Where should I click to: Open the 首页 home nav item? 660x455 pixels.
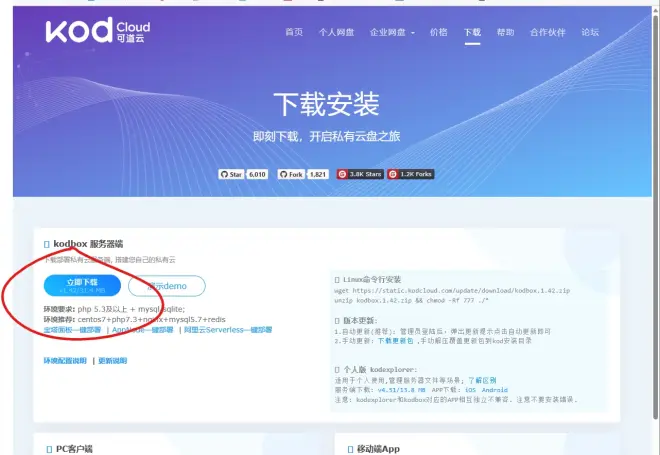pos(294,32)
